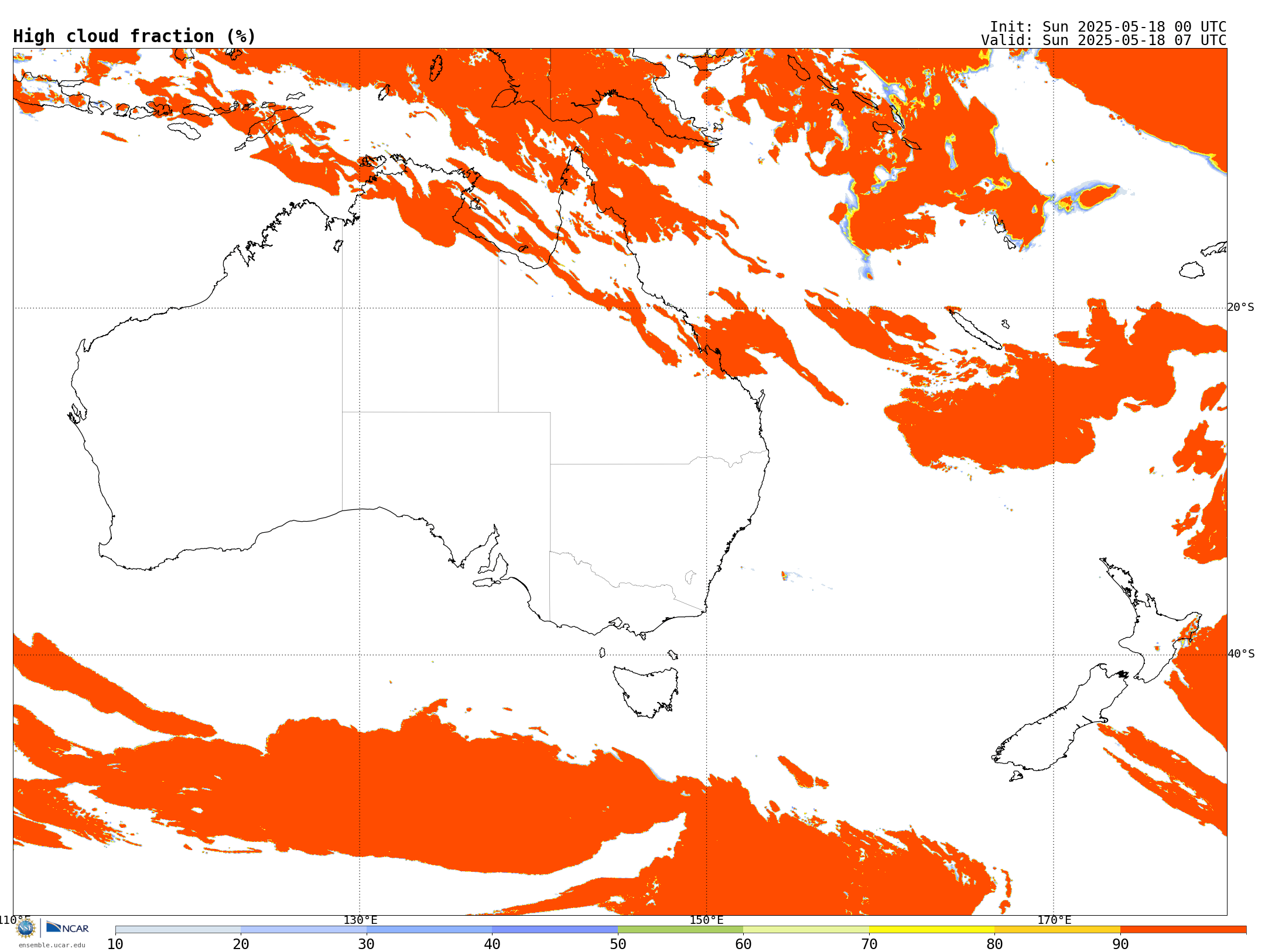Click the 130°E longitude label
Image resolution: width=1265 pixels, height=952 pixels.
click(x=360, y=920)
